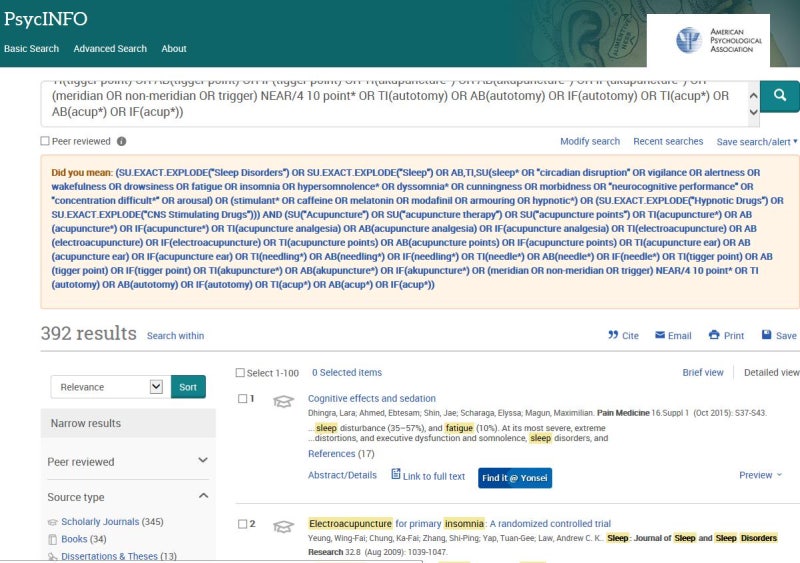Viewport: 800px width, 563px height.
Task: Switch to Detailed view
Action: click(x=771, y=373)
